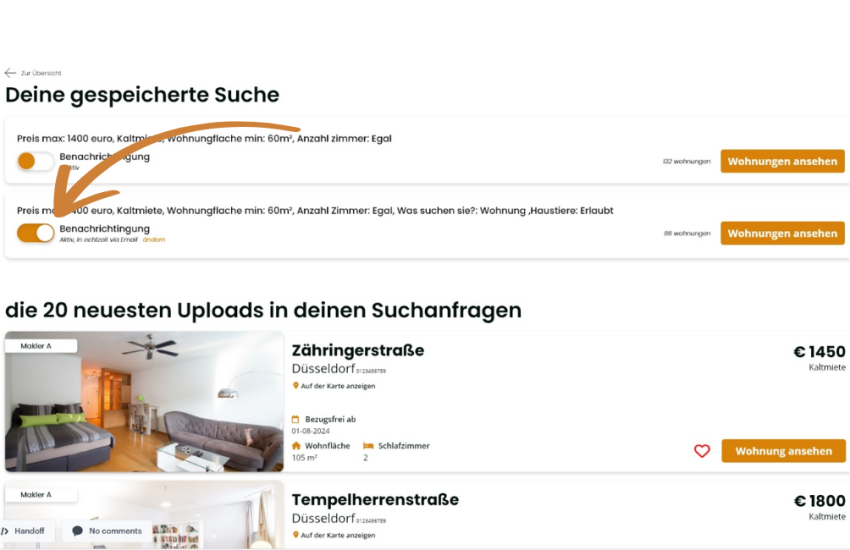View the 132 wohnungen via Wohnungen ansehen

(782, 161)
